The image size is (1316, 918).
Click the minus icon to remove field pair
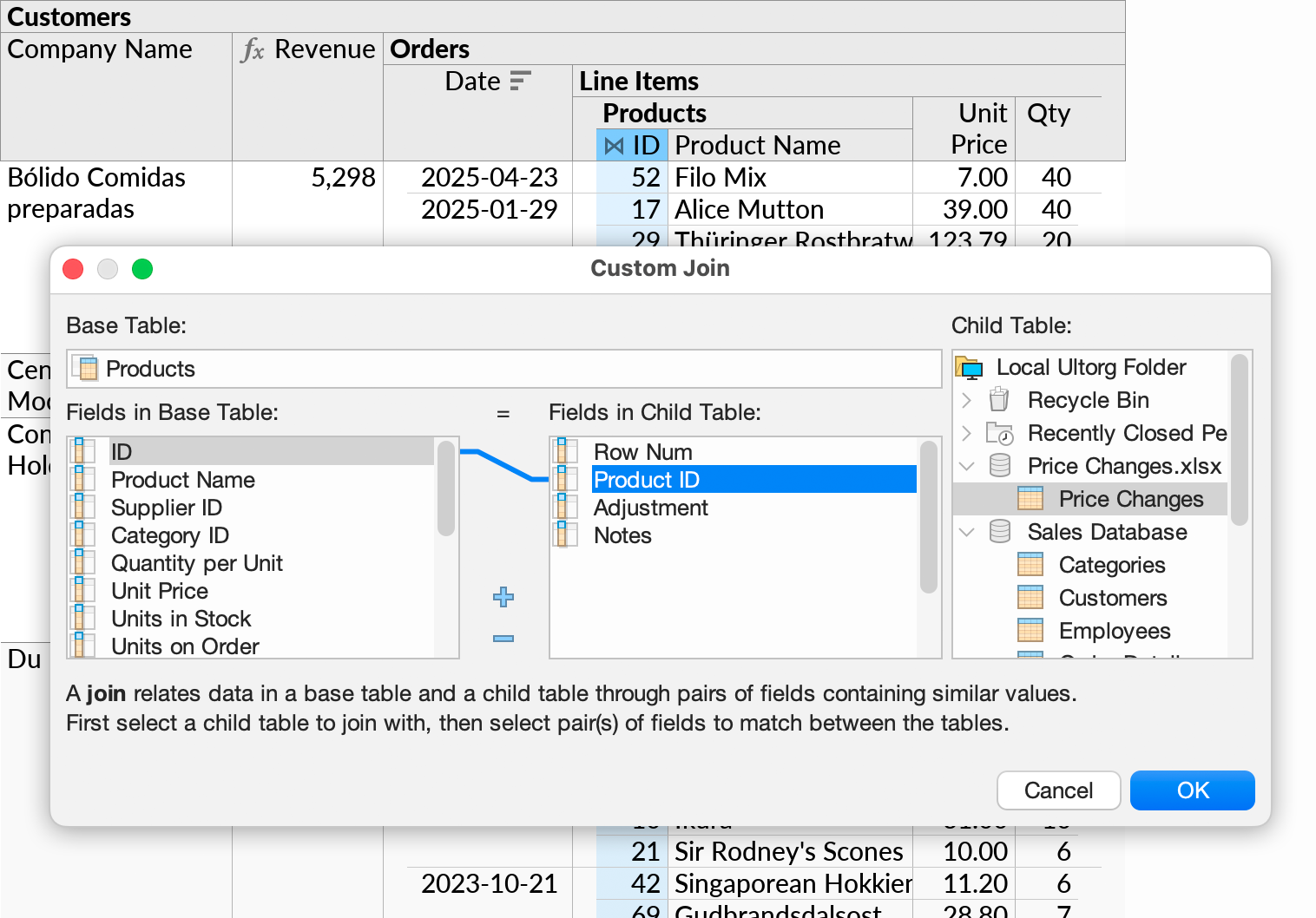tap(503, 640)
